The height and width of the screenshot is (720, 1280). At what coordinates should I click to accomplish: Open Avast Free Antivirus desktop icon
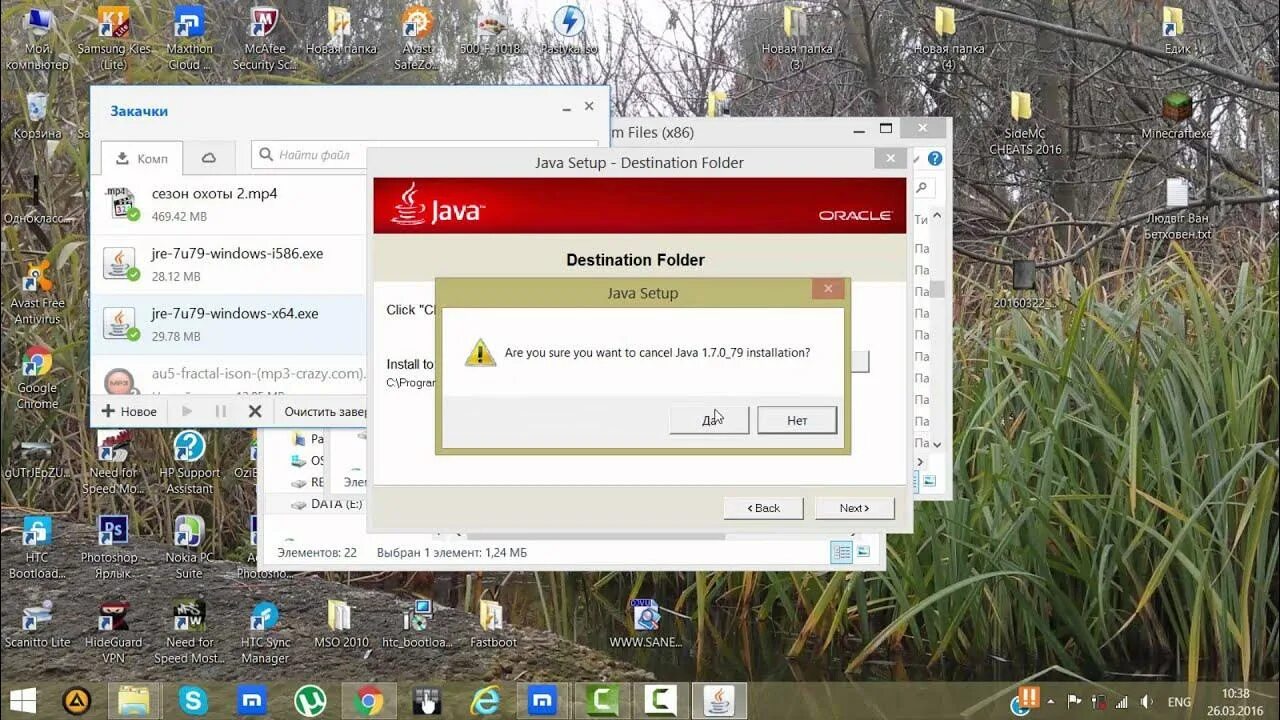pos(37,293)
